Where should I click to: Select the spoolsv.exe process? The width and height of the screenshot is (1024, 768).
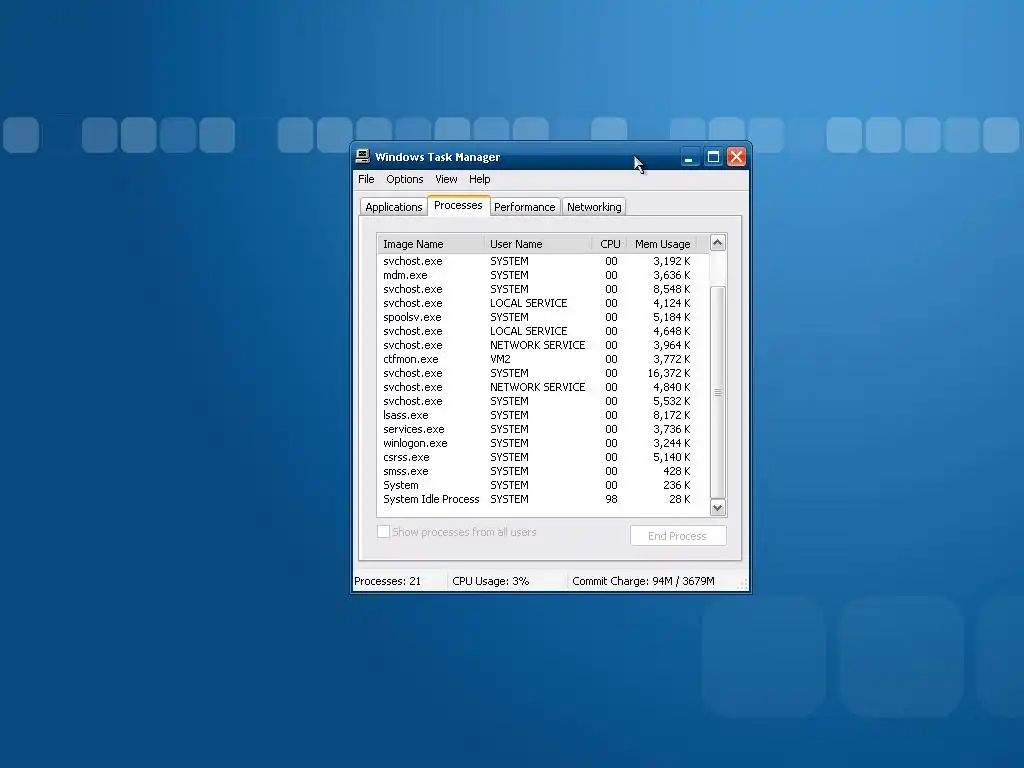(543, 317)
